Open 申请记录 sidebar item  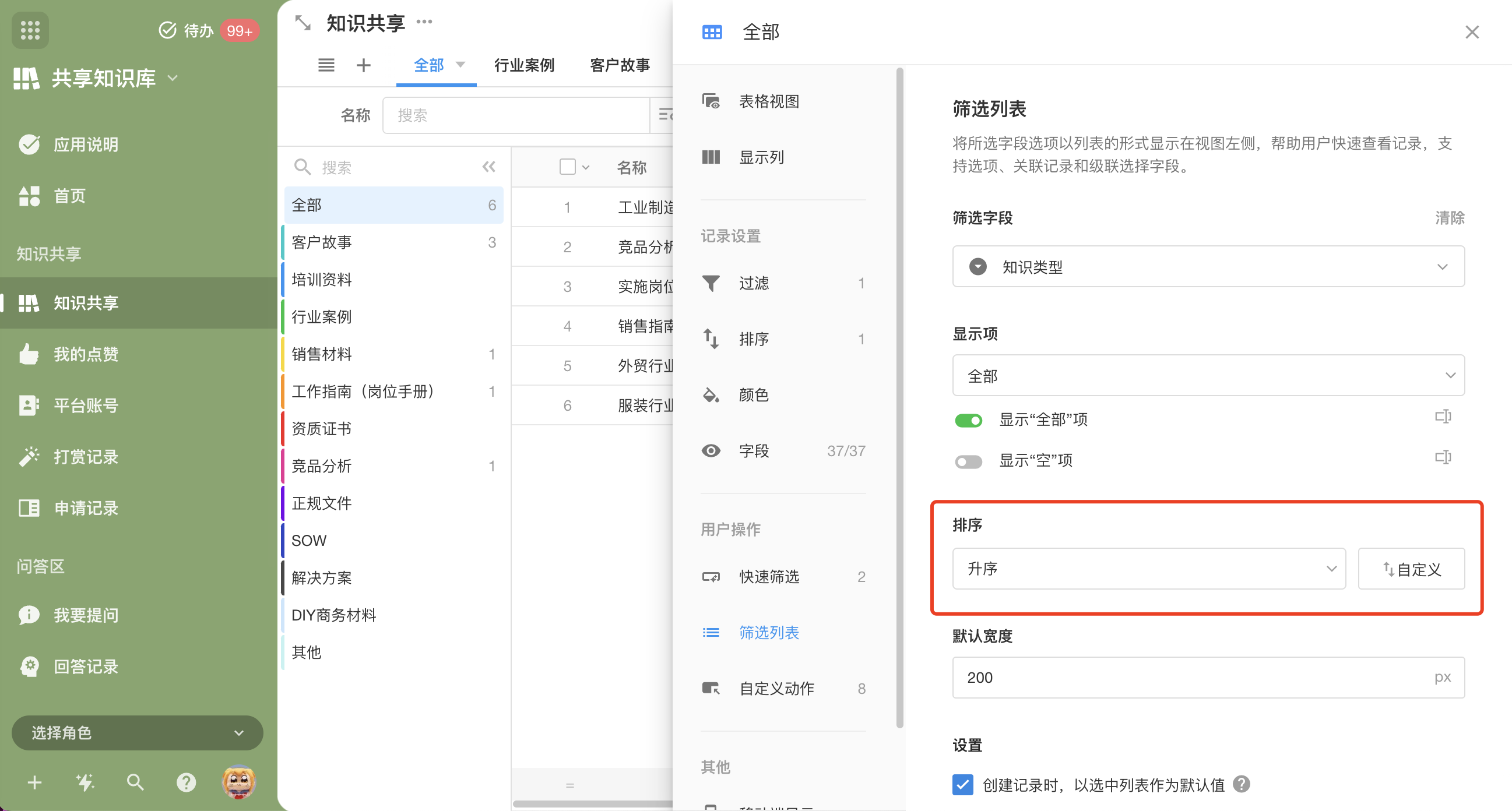click(x=139, y=508)
